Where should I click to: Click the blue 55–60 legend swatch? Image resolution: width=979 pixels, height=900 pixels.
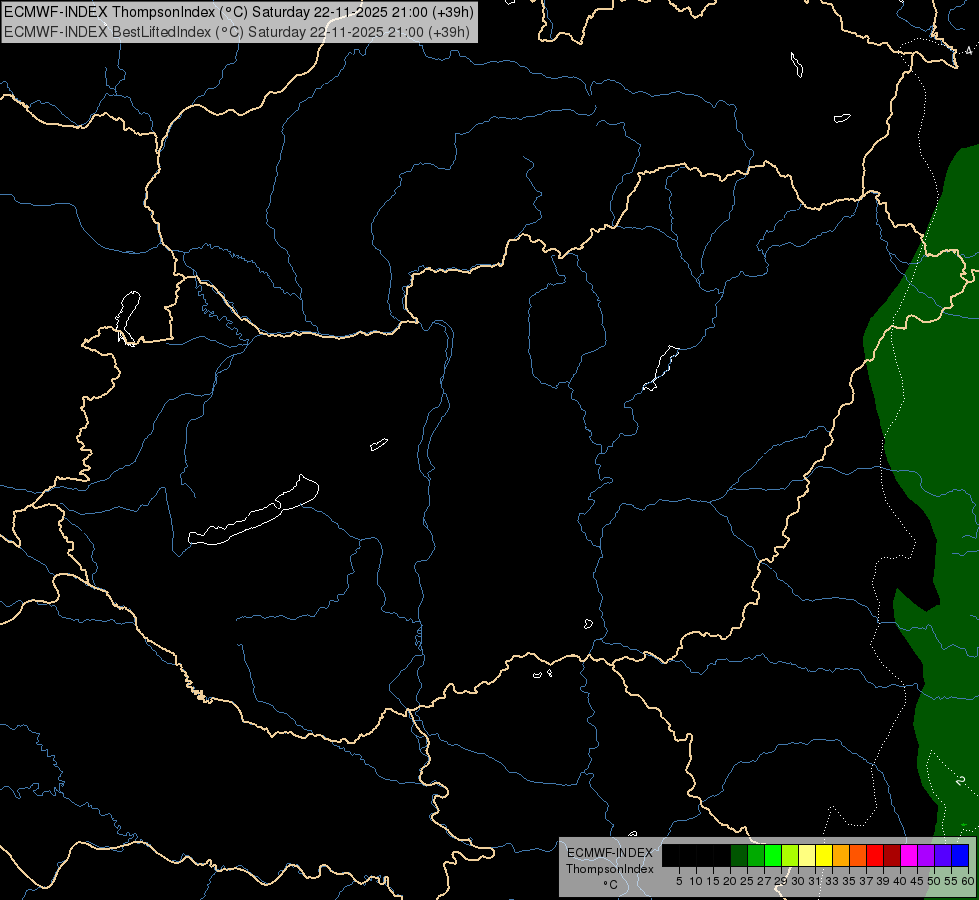point(960,855)
